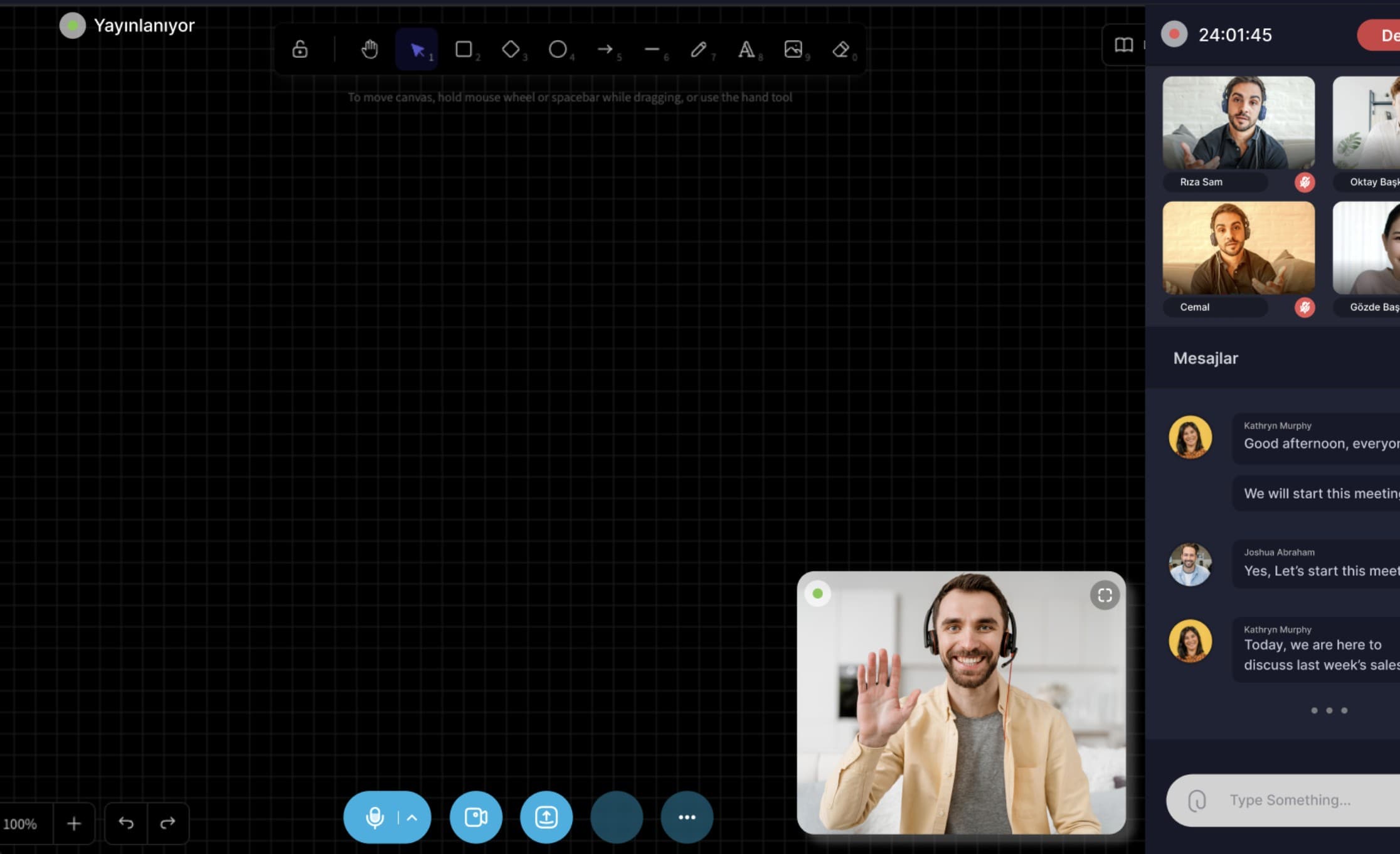Select the Ellipse shape tool
The width and height of the screenshot is (1400, 854).
[558, 49]
